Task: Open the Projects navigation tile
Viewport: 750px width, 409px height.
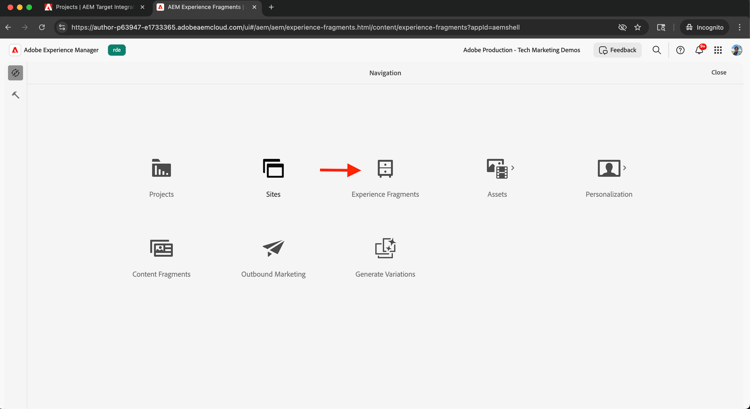Action: [x=161, y=178]
